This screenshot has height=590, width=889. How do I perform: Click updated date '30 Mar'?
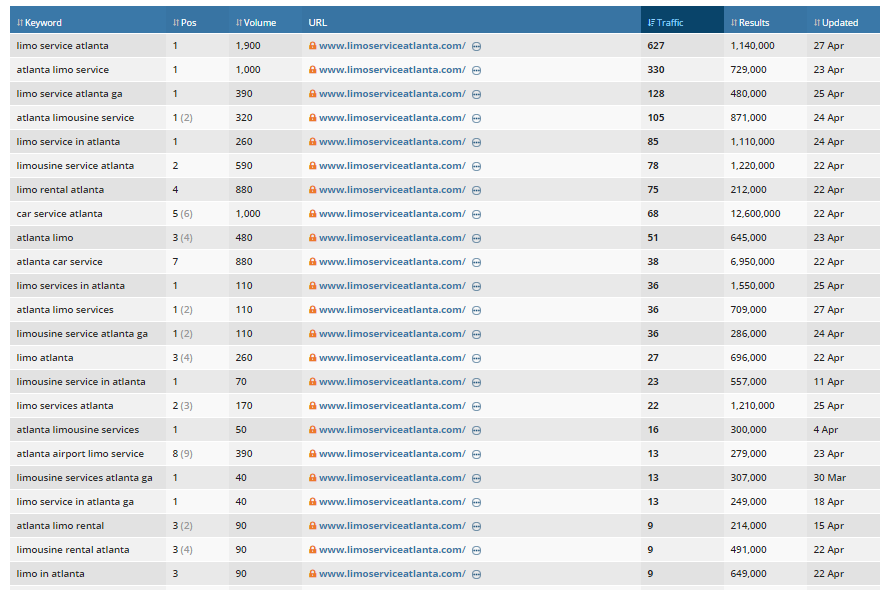(829, 478)
